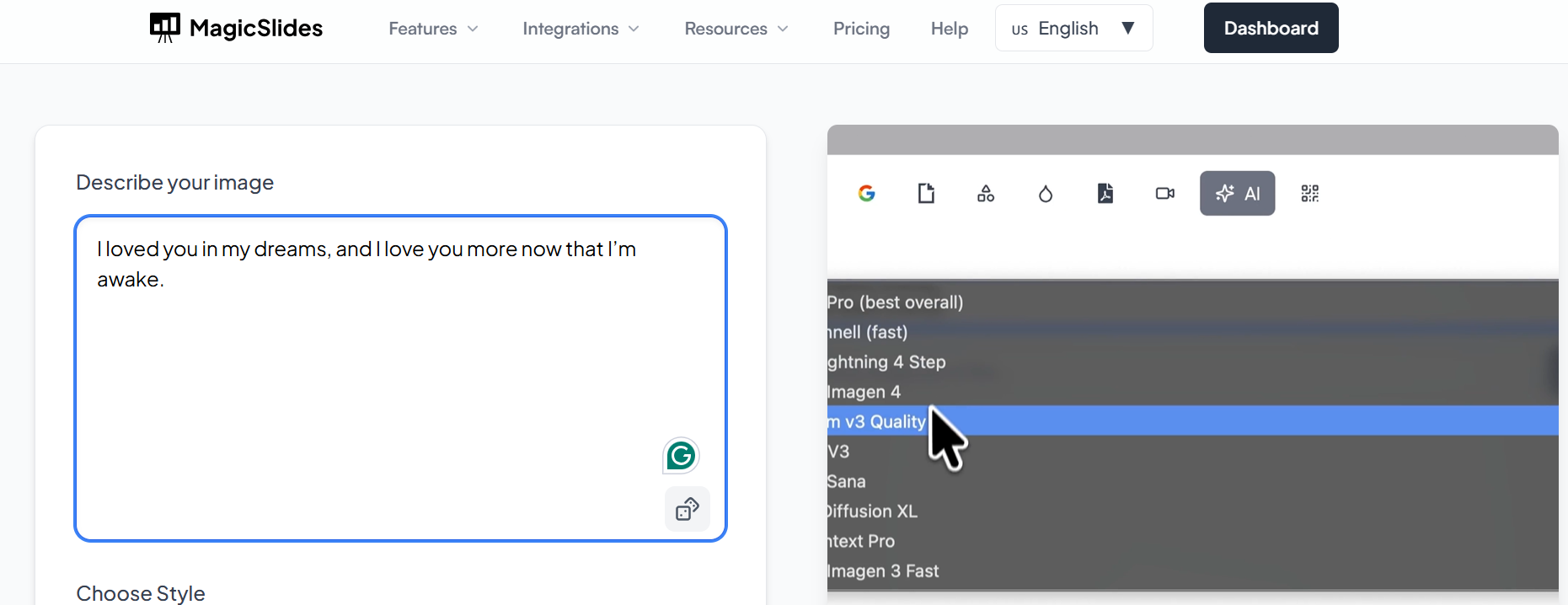This screenshot has height=605, width=1568.
Task: Click the blank page icon
Action: [926, 194]
